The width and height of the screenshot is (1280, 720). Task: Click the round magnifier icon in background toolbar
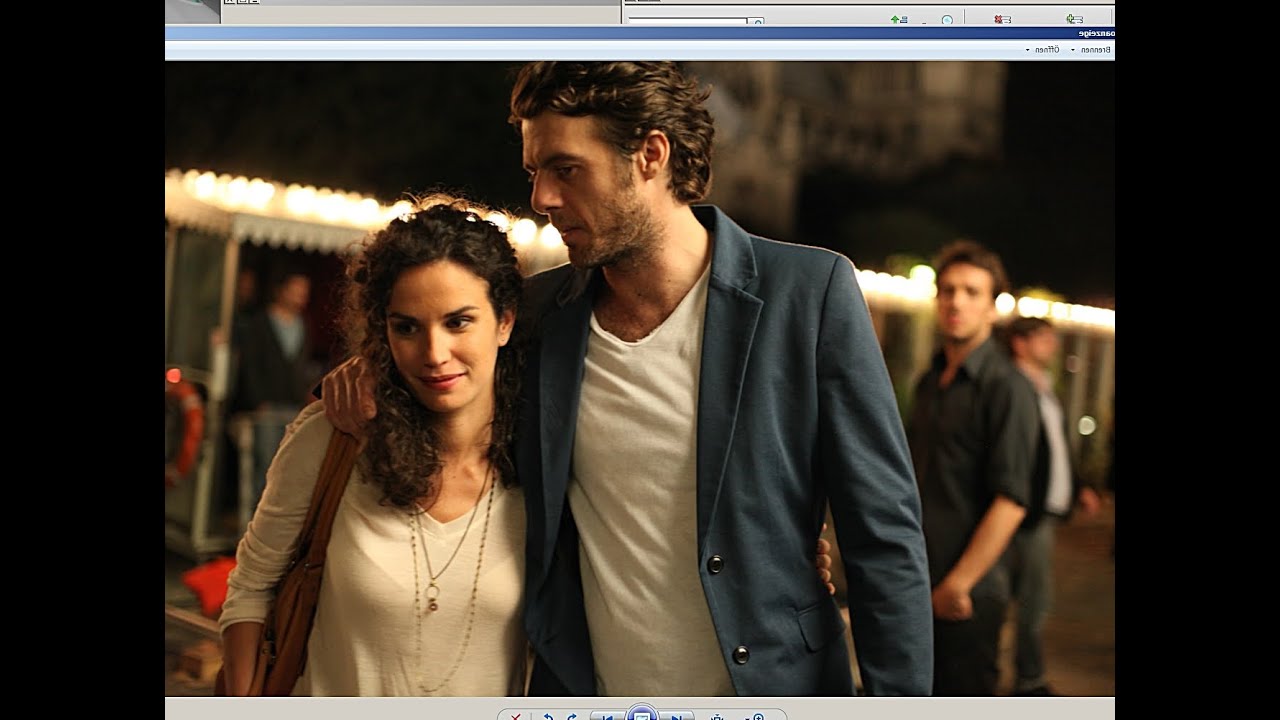point(947,20)
